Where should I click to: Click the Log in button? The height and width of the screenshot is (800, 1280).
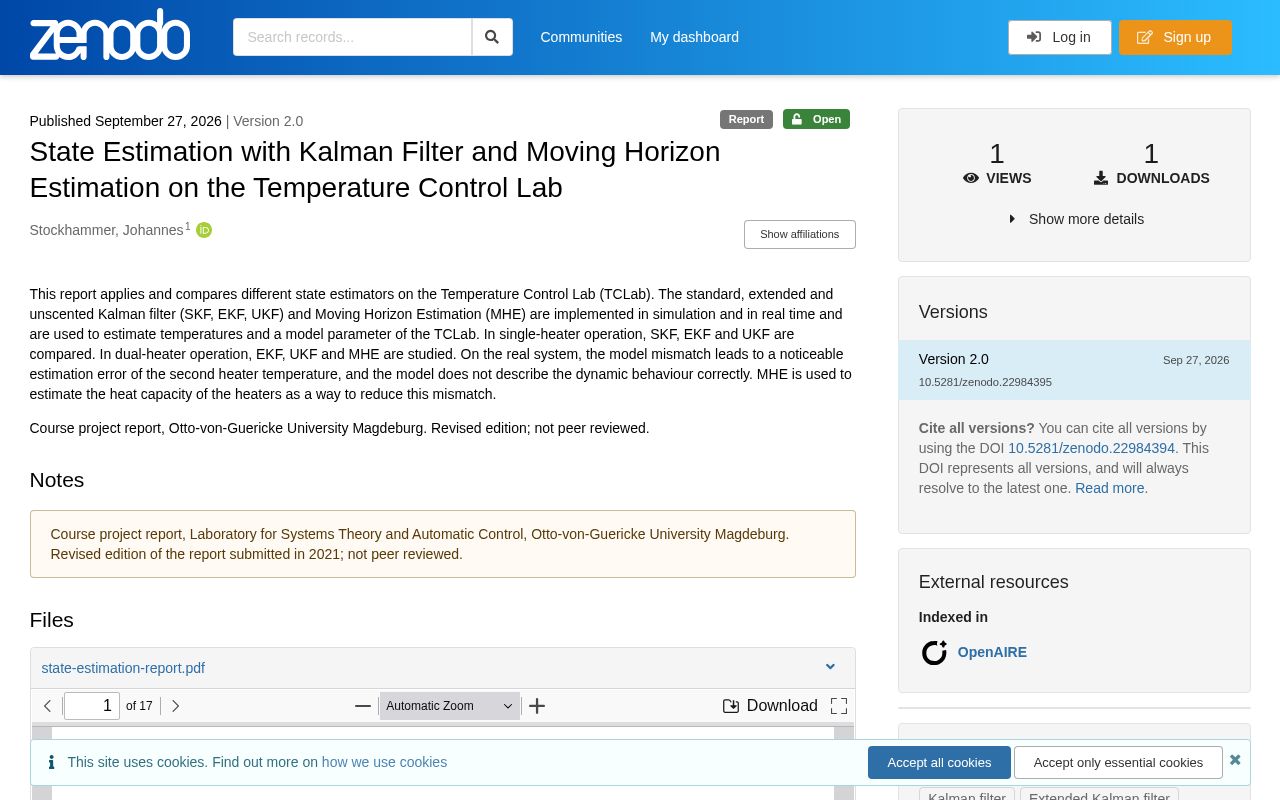click(x=1059, y=37)
